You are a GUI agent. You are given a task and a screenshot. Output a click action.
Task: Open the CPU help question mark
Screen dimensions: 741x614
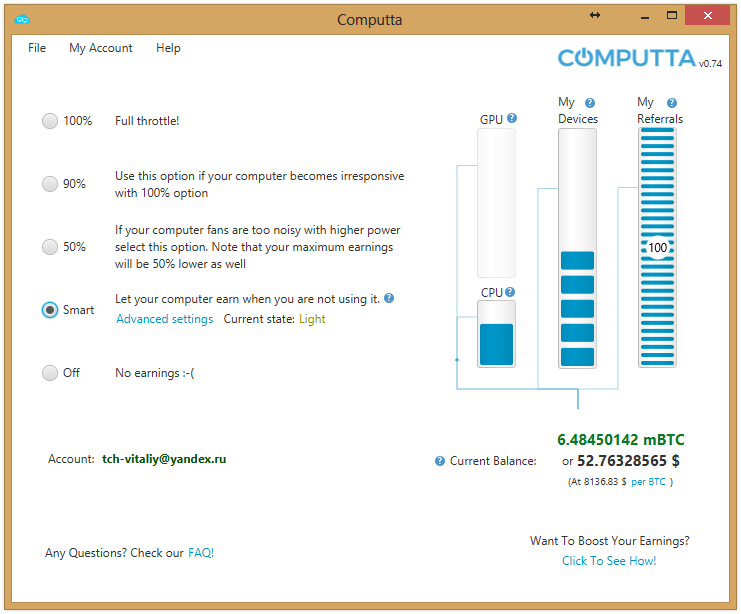(x=510, y=292)
